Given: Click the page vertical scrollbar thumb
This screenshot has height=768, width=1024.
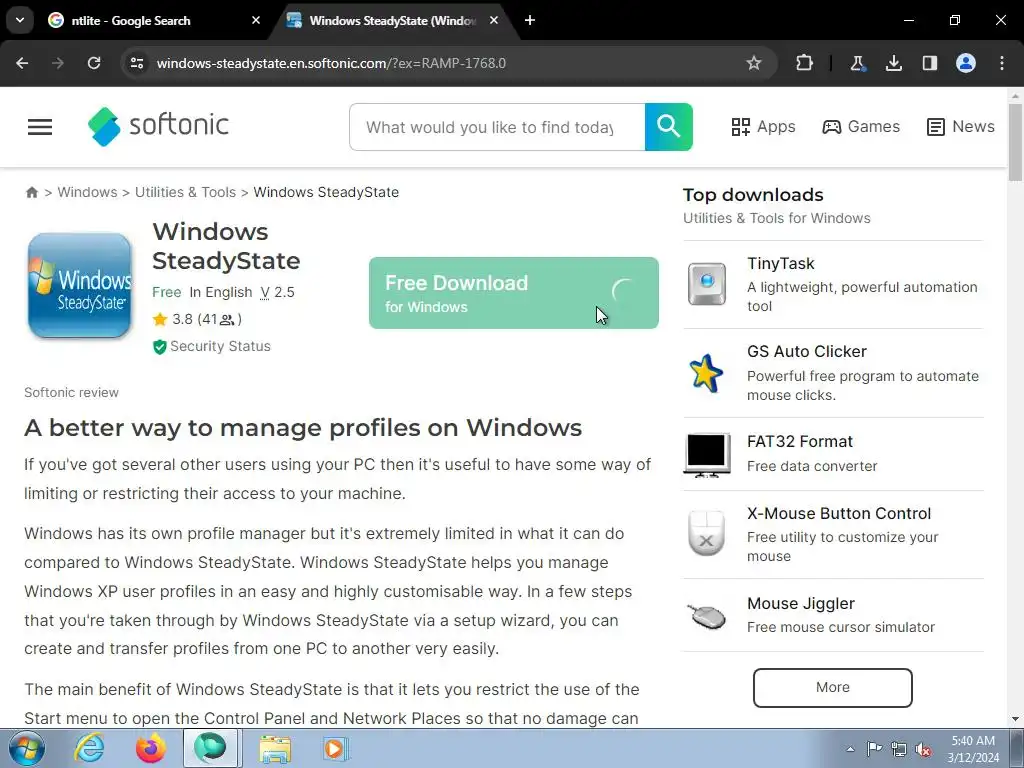Looking at the screenshot, I should pyautogui.click(x=1016, y=142).
